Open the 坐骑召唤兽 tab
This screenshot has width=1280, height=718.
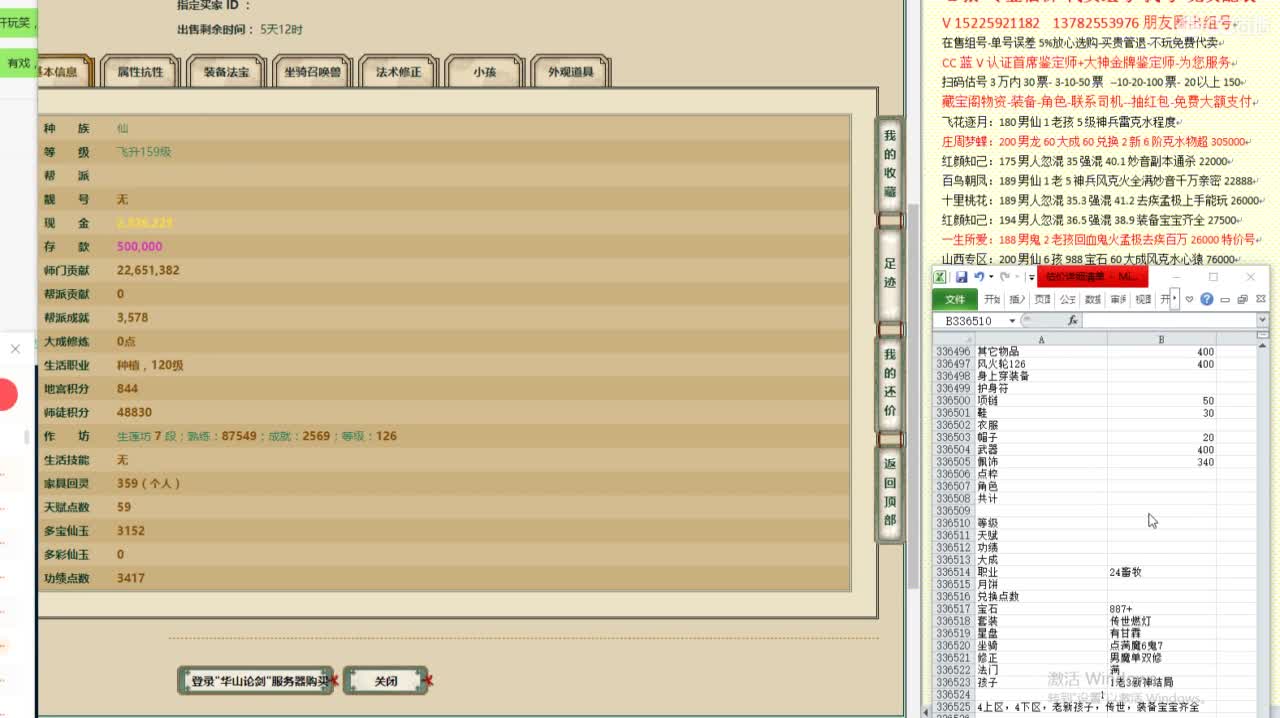[x=311, y=72]
